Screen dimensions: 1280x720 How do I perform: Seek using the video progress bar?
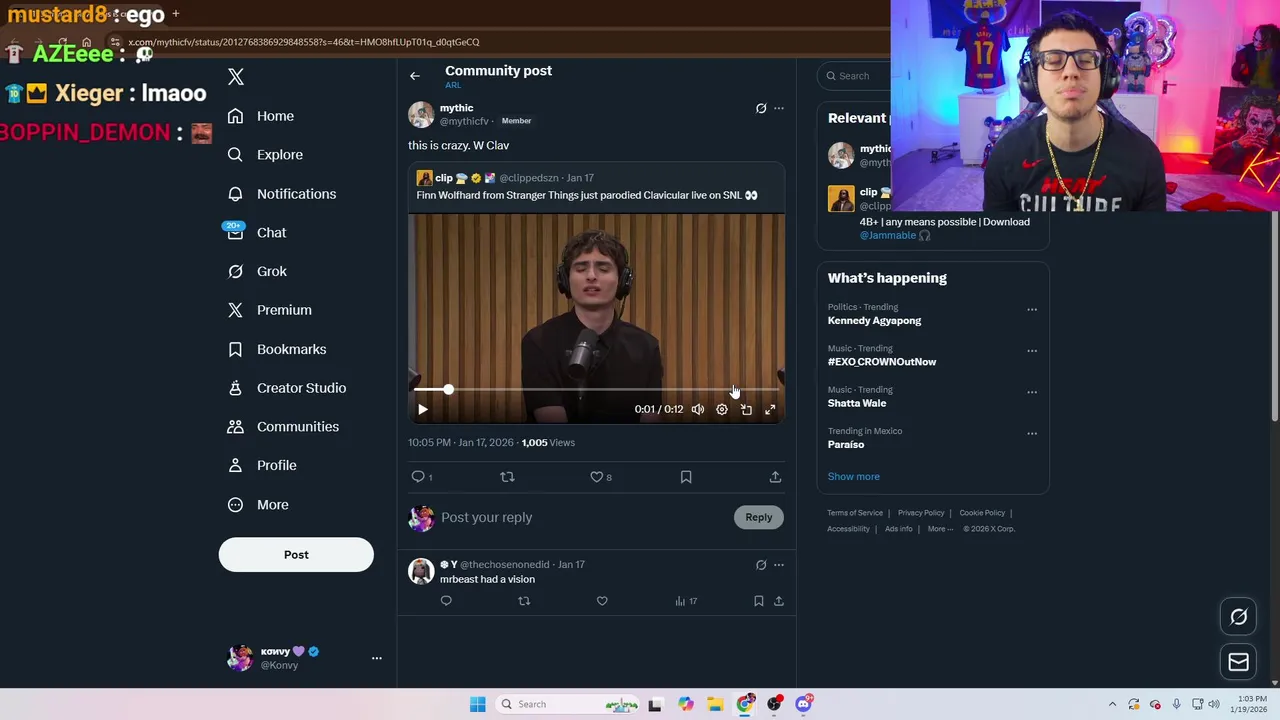[x=596, y=389]
